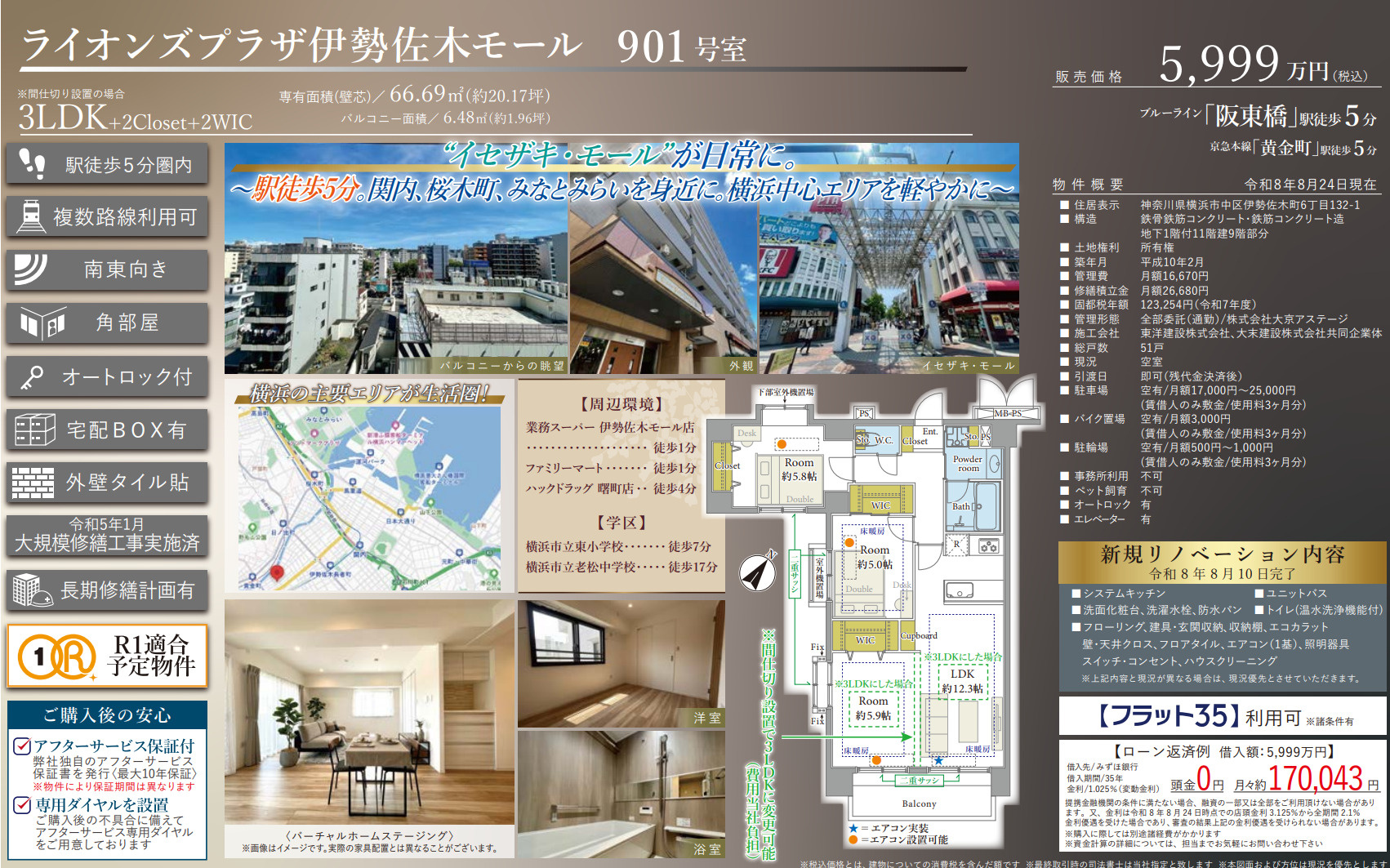Click the north compass arrow by the floor plan
This screenshot has height=868, width=1390.
point(759,571)
